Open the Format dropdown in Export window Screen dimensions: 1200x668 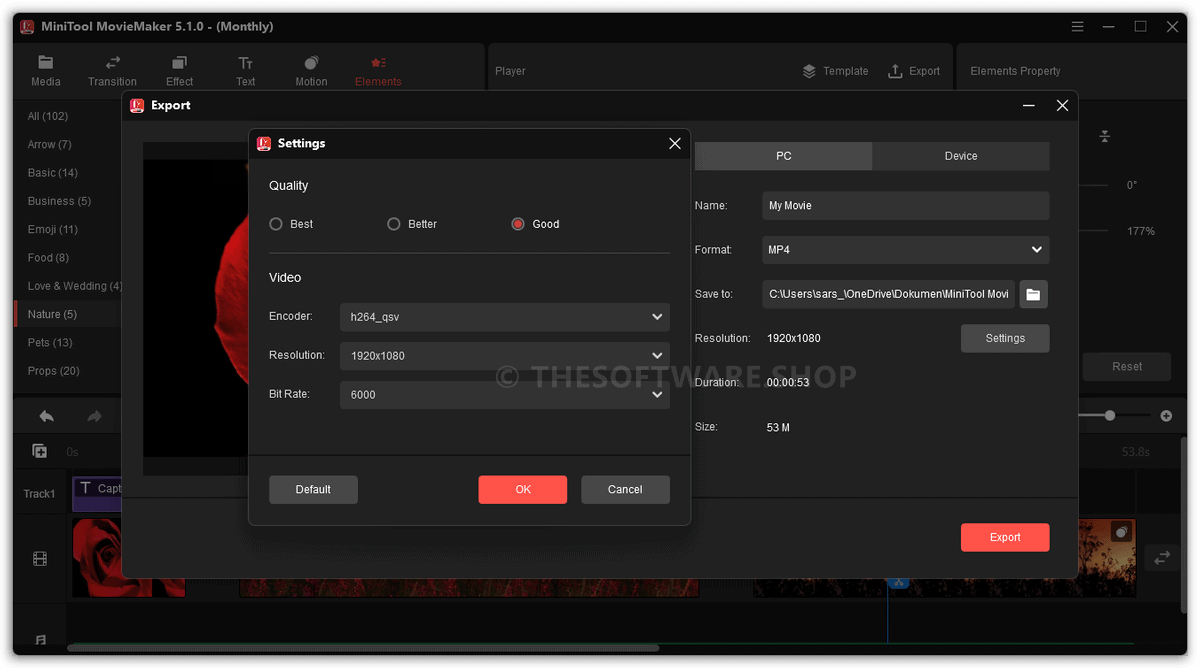[x=906, y=250]
